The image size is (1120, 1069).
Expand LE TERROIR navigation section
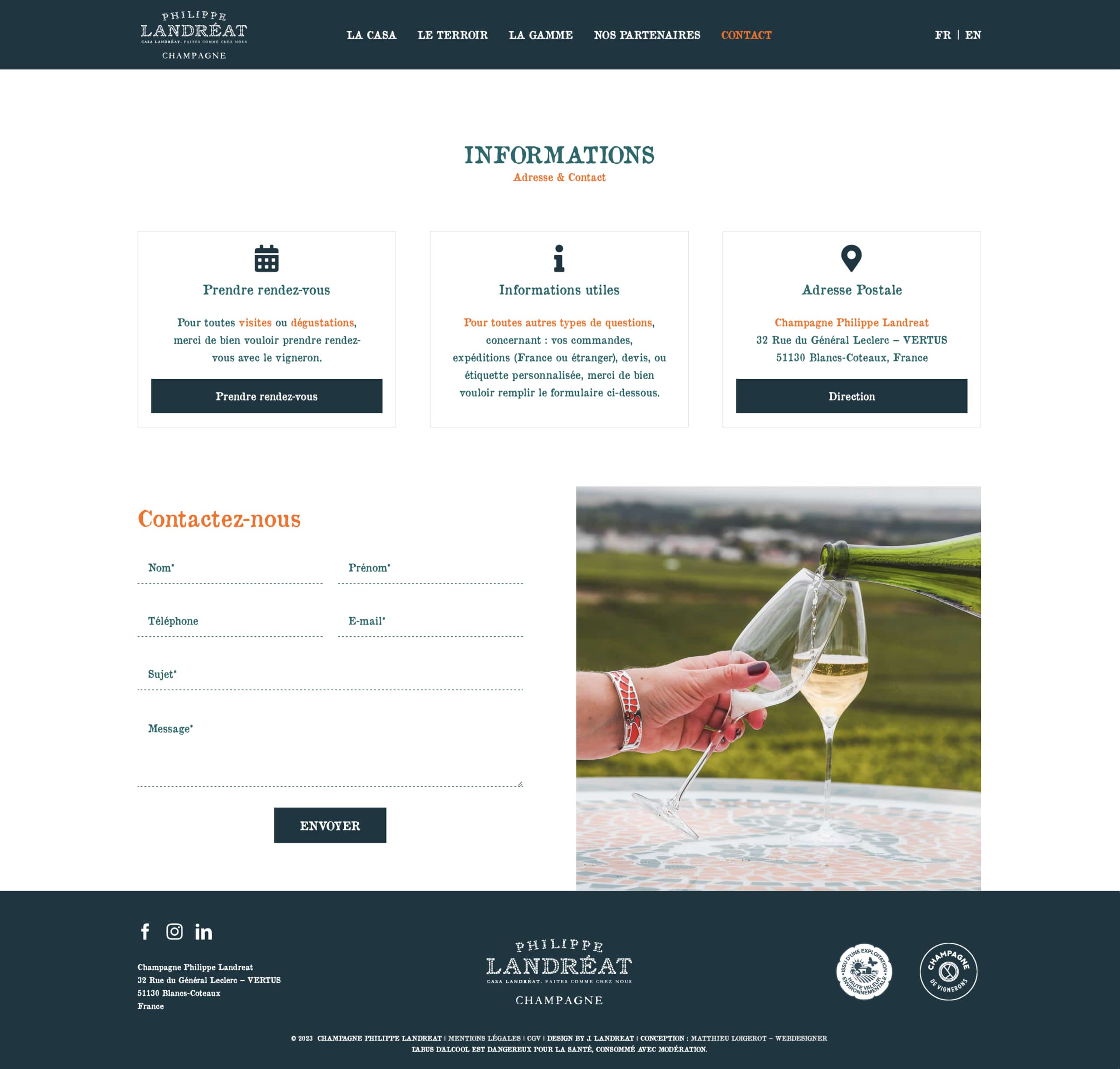[x=452, y=35]
